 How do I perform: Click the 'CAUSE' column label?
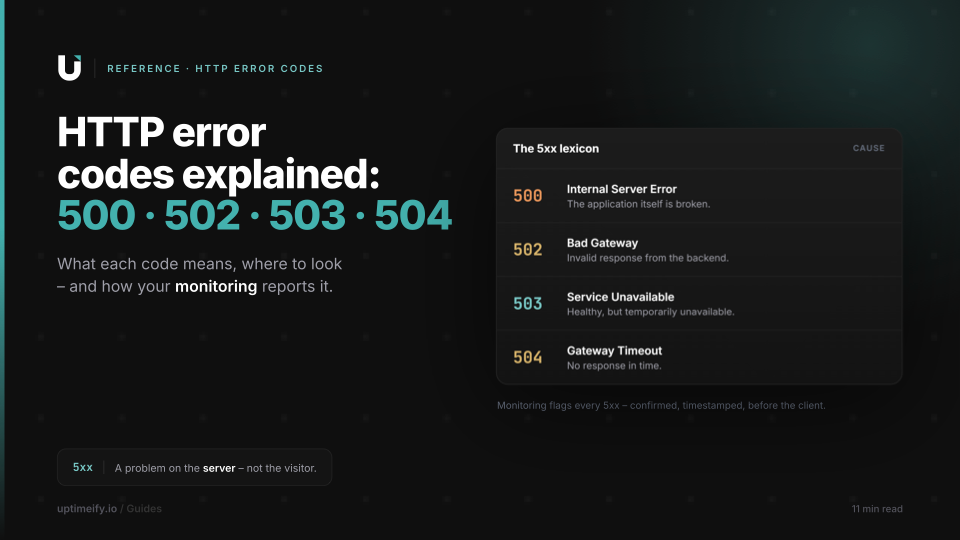pos(869,148)
